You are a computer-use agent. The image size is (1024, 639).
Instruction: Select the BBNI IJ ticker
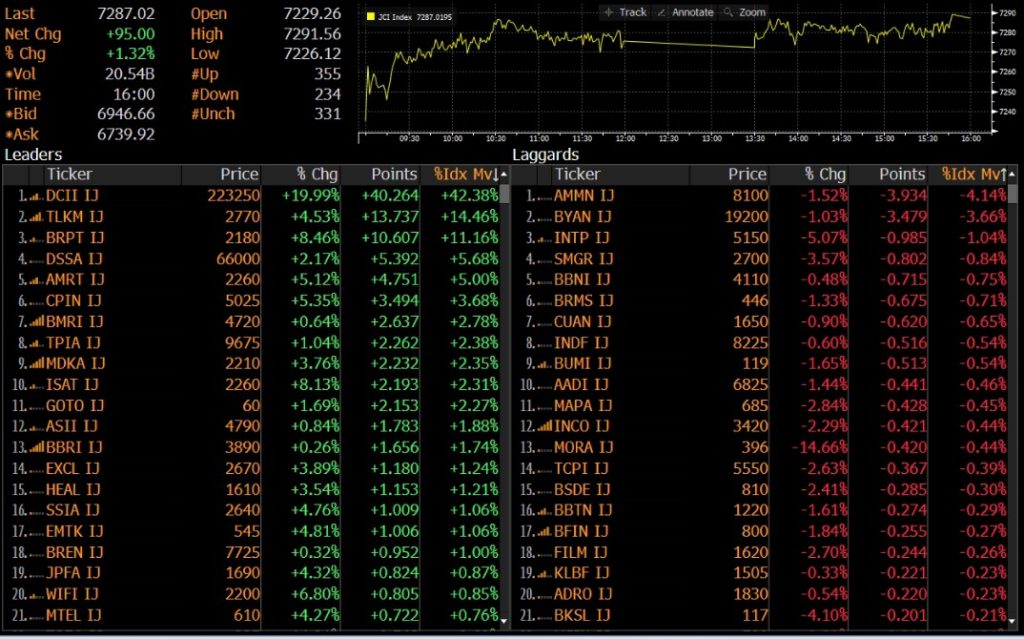pyautogui.click(x=582, y=280)
